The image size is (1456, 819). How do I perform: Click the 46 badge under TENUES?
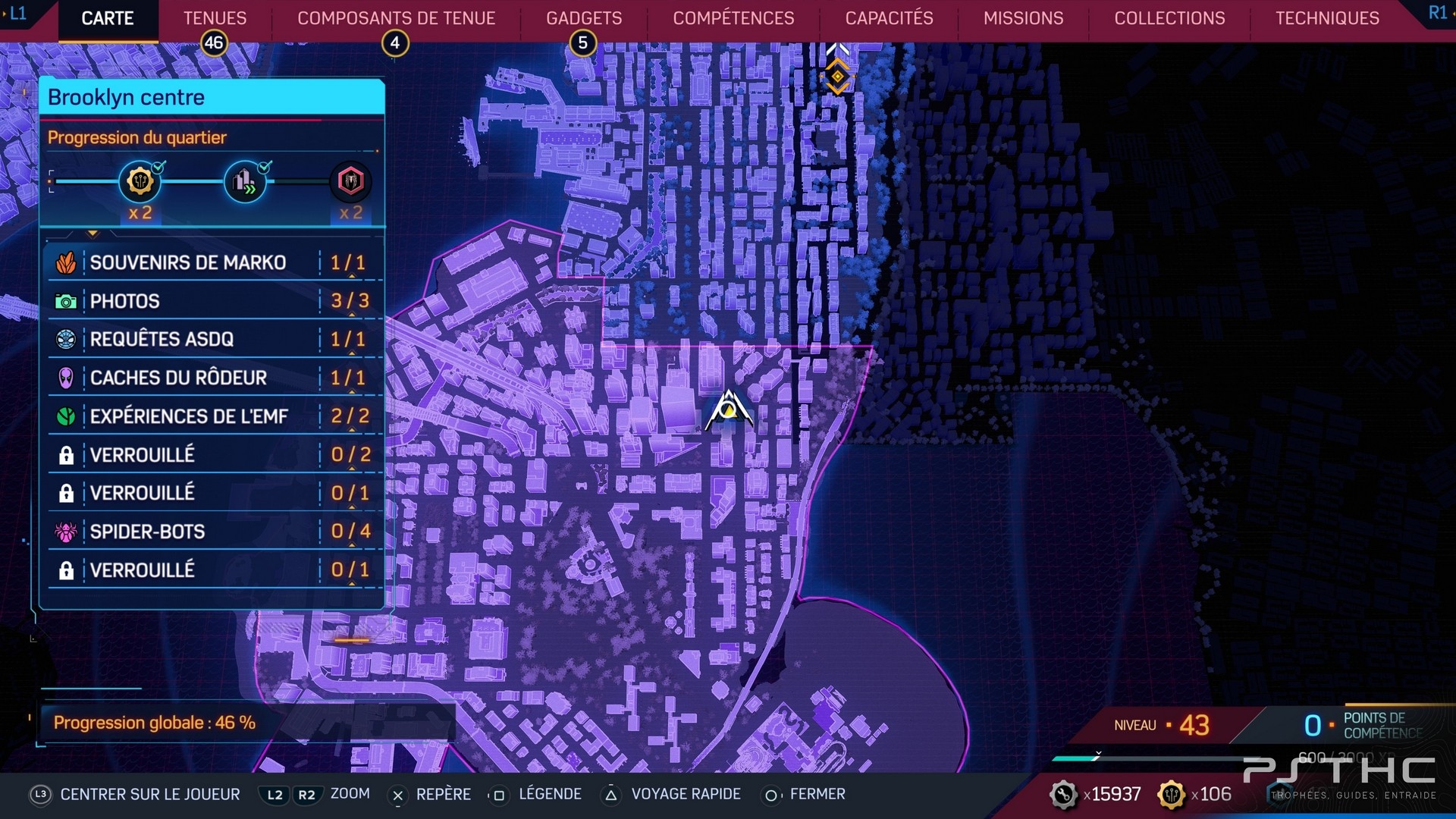[x=214, y=43]
